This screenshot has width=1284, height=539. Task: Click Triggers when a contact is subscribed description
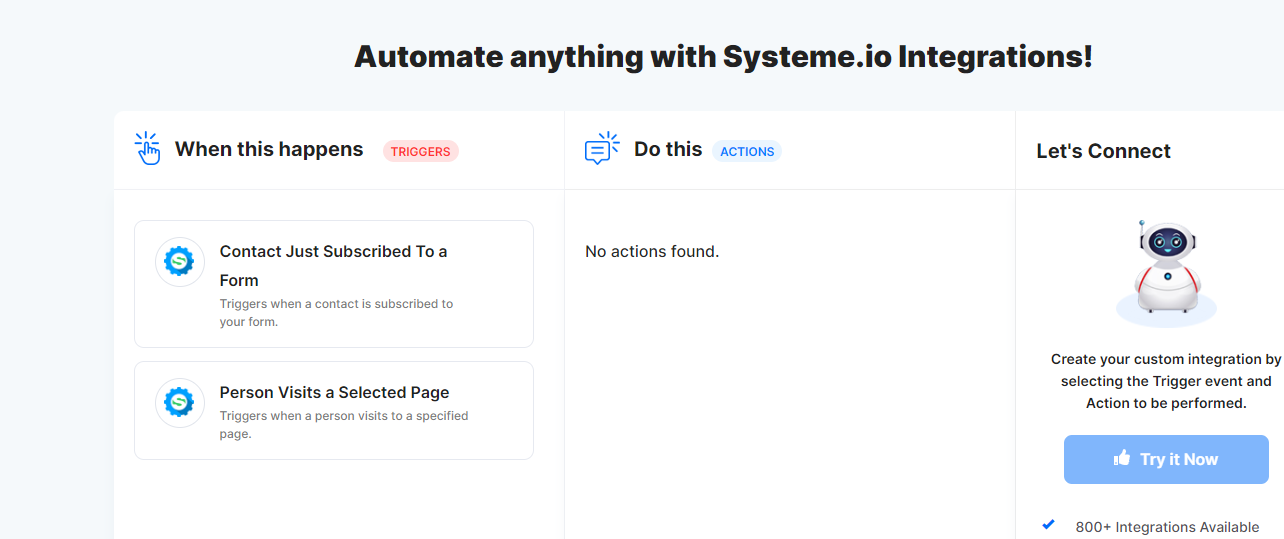coord(336,313)
